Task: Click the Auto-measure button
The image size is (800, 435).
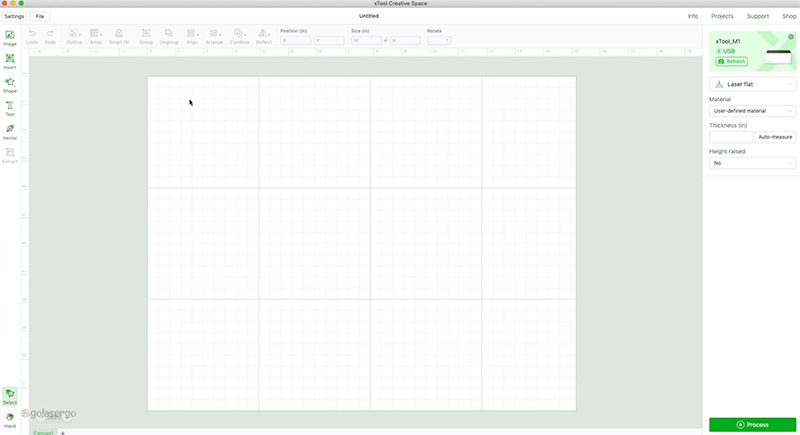Action: coord(775,137)
